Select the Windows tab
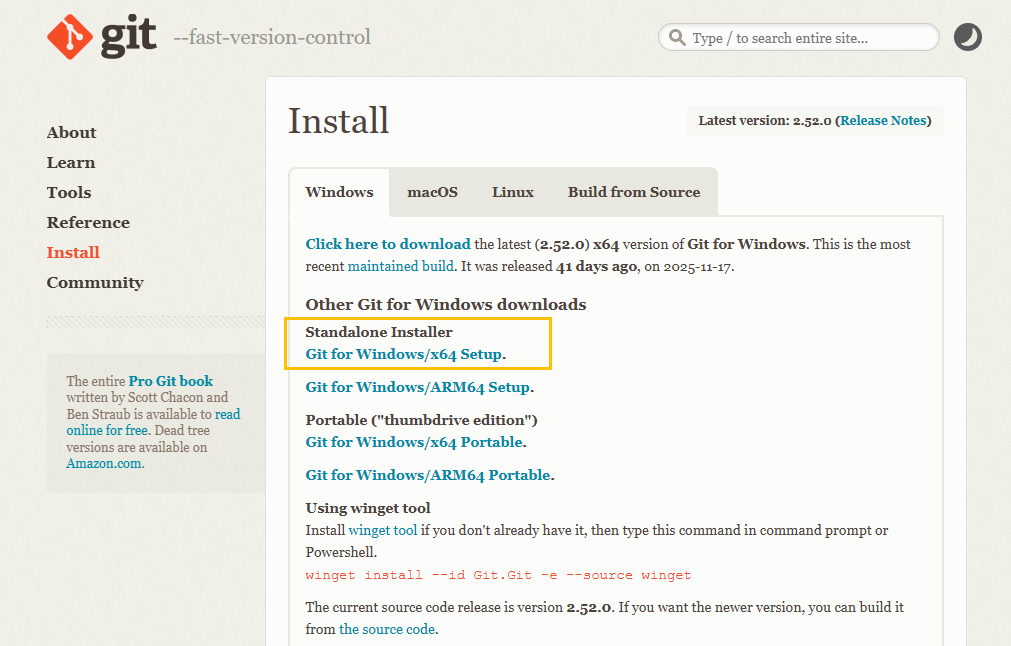1011x646 pixels. click(339, 192)
